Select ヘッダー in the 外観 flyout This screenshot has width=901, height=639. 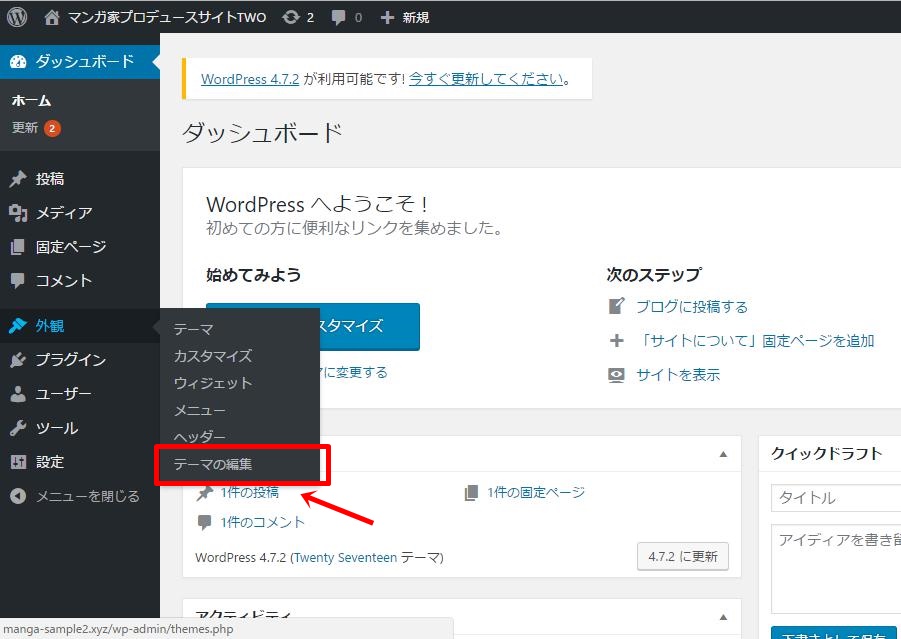(199, 437)
